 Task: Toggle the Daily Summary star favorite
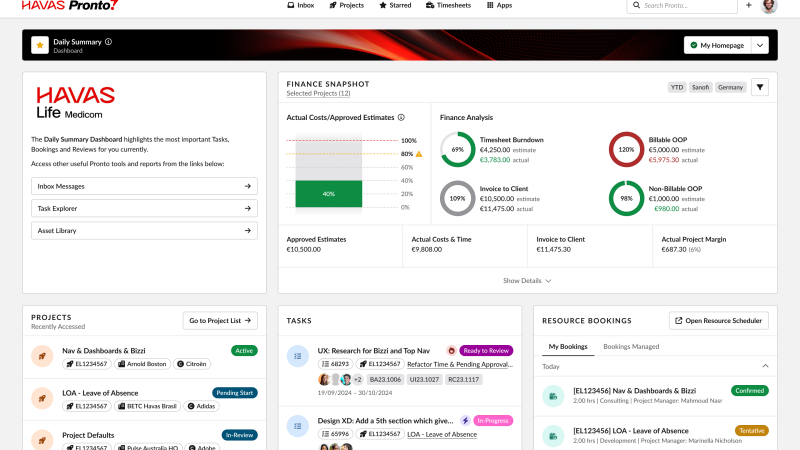pyautogui.click(x=40, y=45)
